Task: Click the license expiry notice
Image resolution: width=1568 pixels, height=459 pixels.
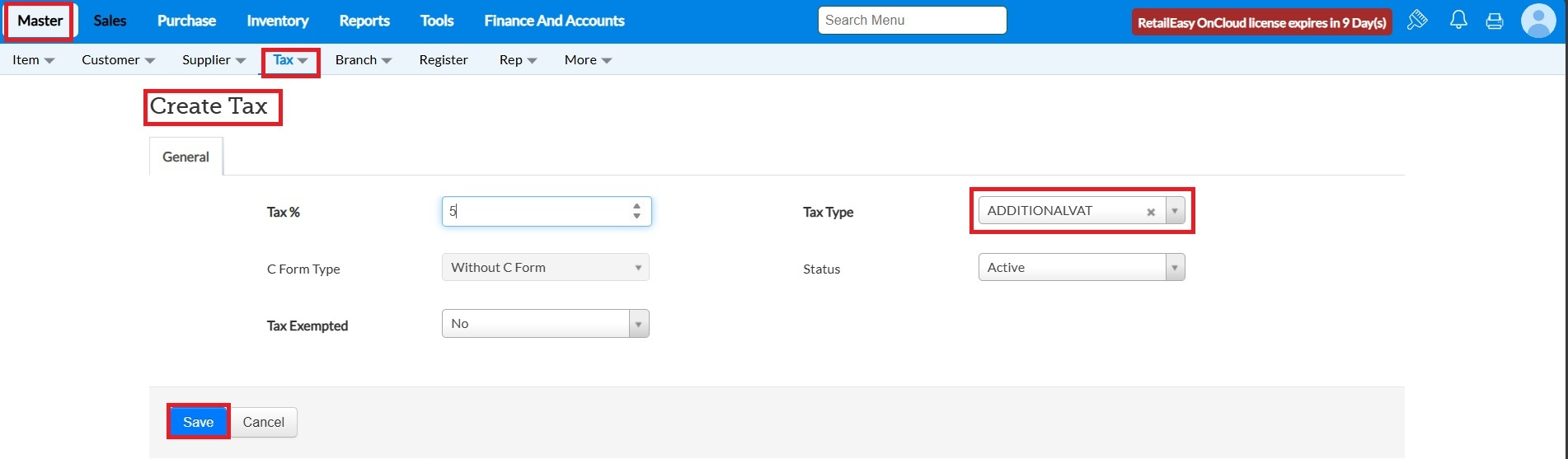Action: (1261, 22)
